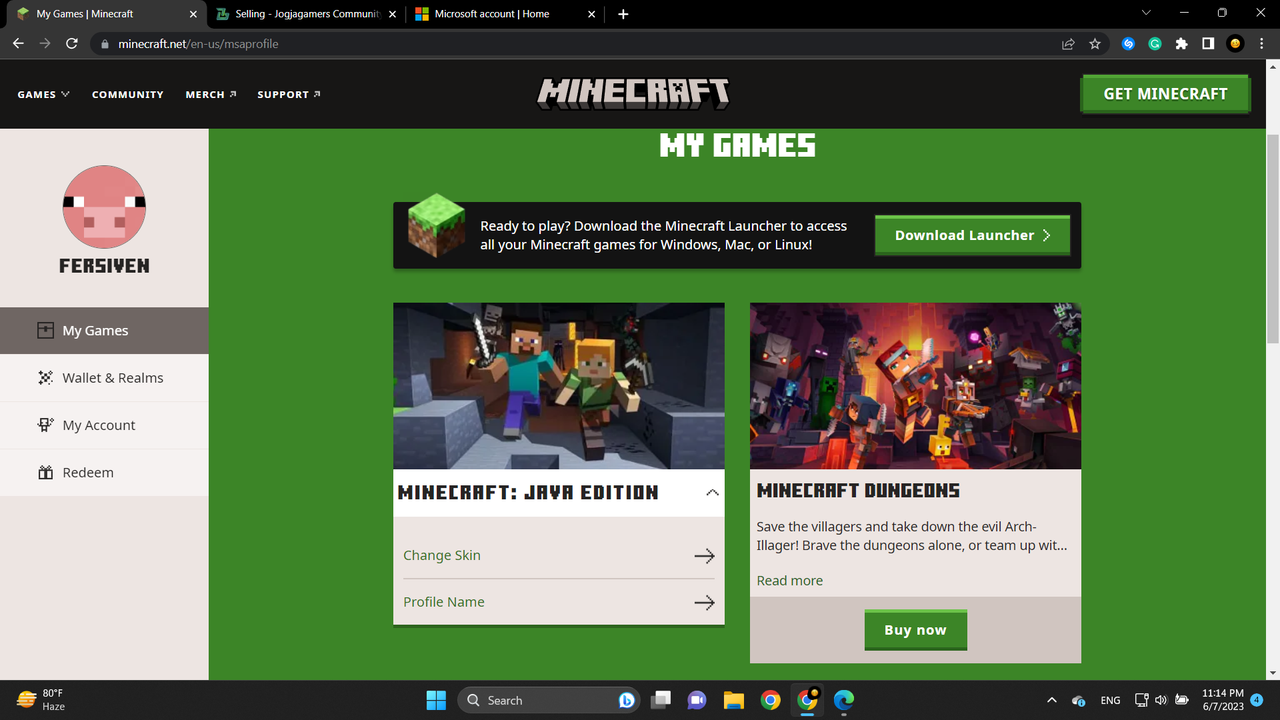Viewport: 1280px width, 720px height.
Task: Open the Shazam extension
Action: (x=1128, y=44)
